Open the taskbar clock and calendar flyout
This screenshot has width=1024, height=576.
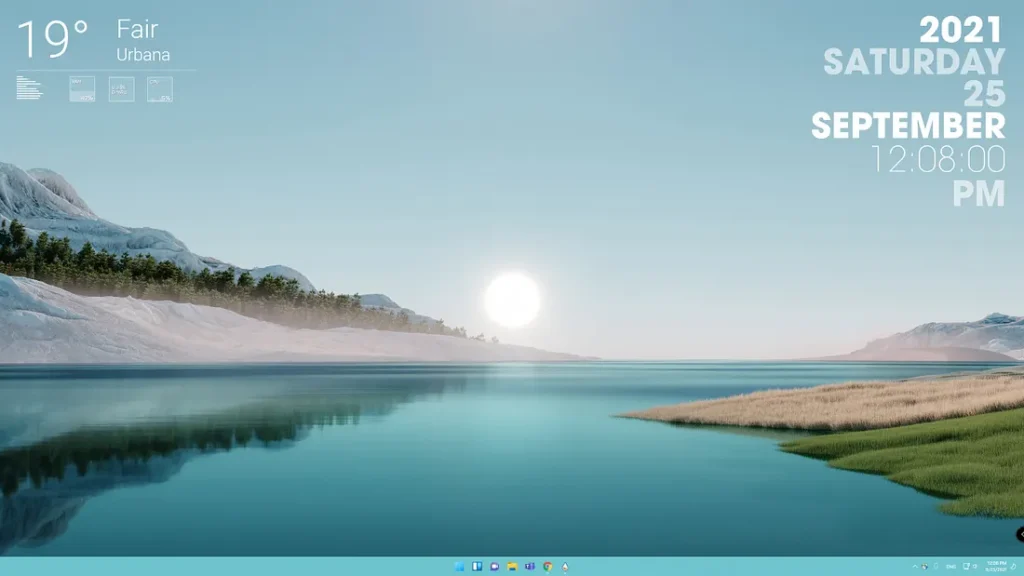coord(996,567)
